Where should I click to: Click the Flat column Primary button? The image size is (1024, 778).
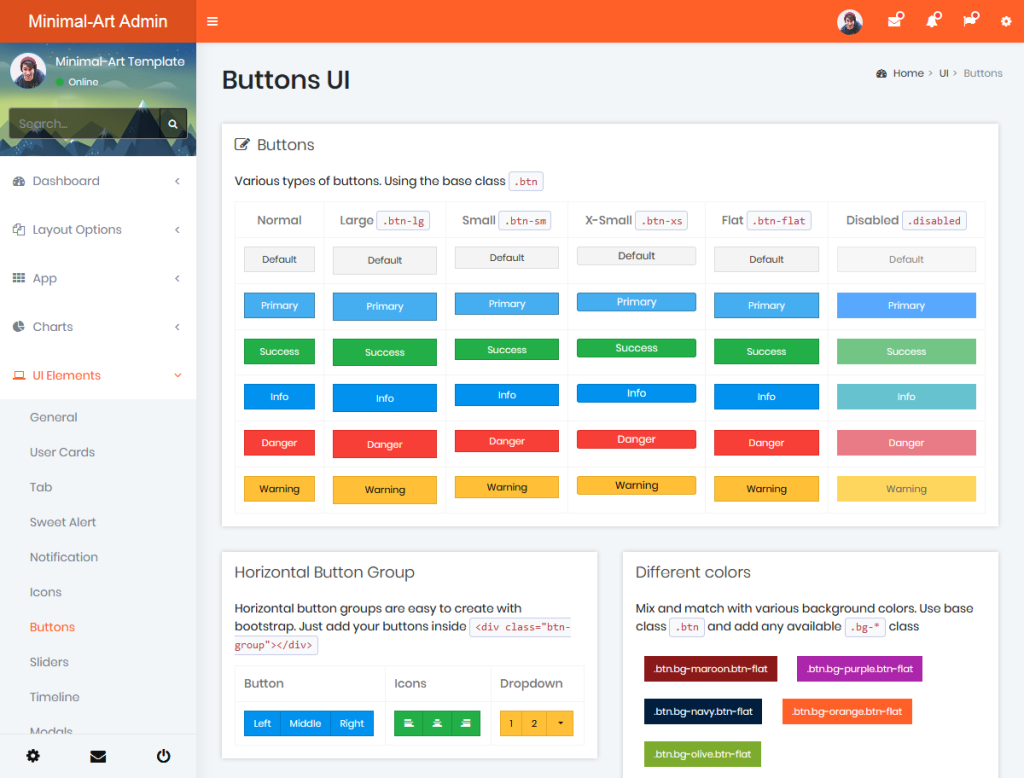766,305
